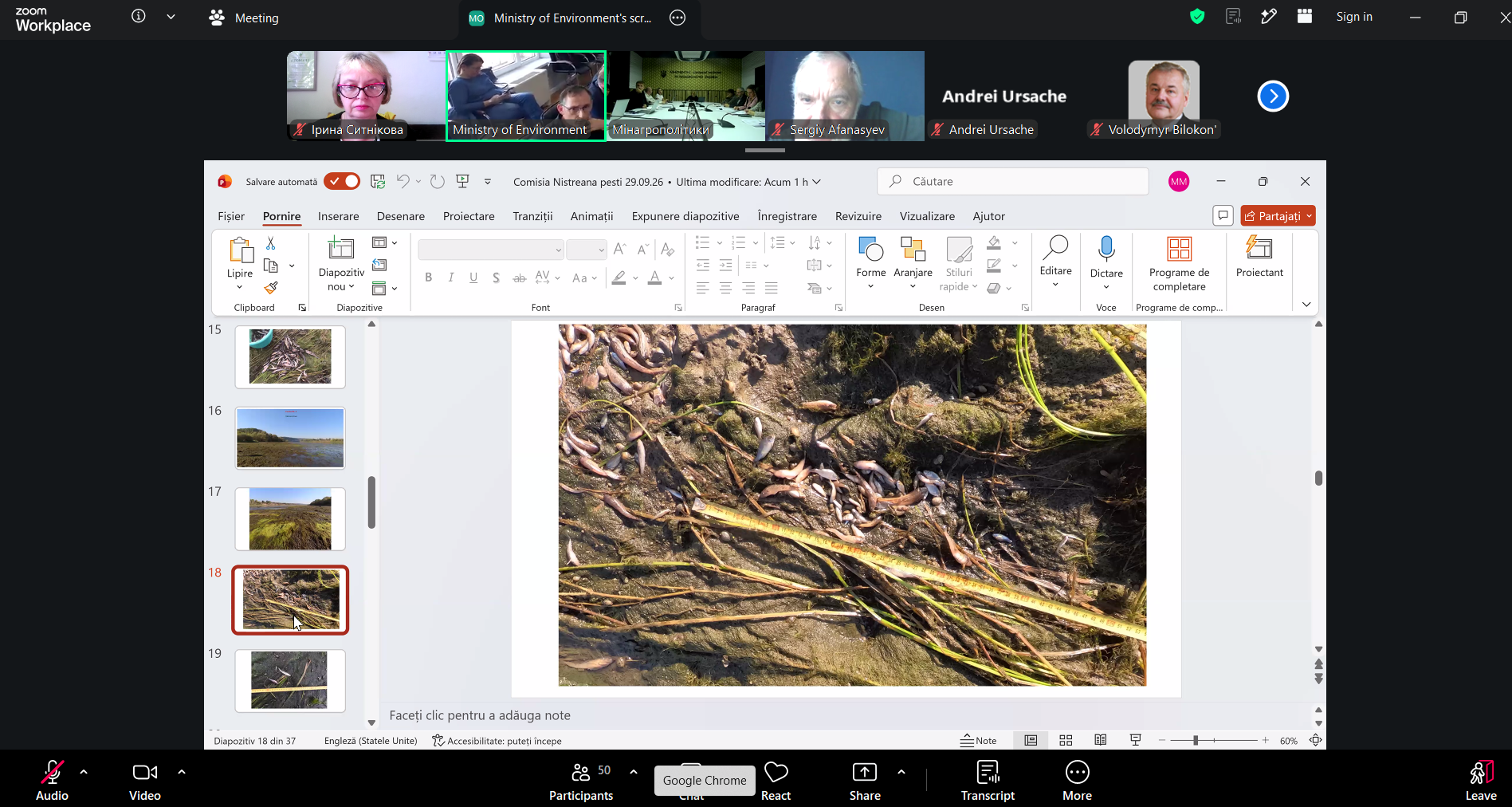Image resolution: width=1512 pixels, height=807 pixels.
Task: Start slideshow from status bar icon
Action: [x=1136, y=741]
